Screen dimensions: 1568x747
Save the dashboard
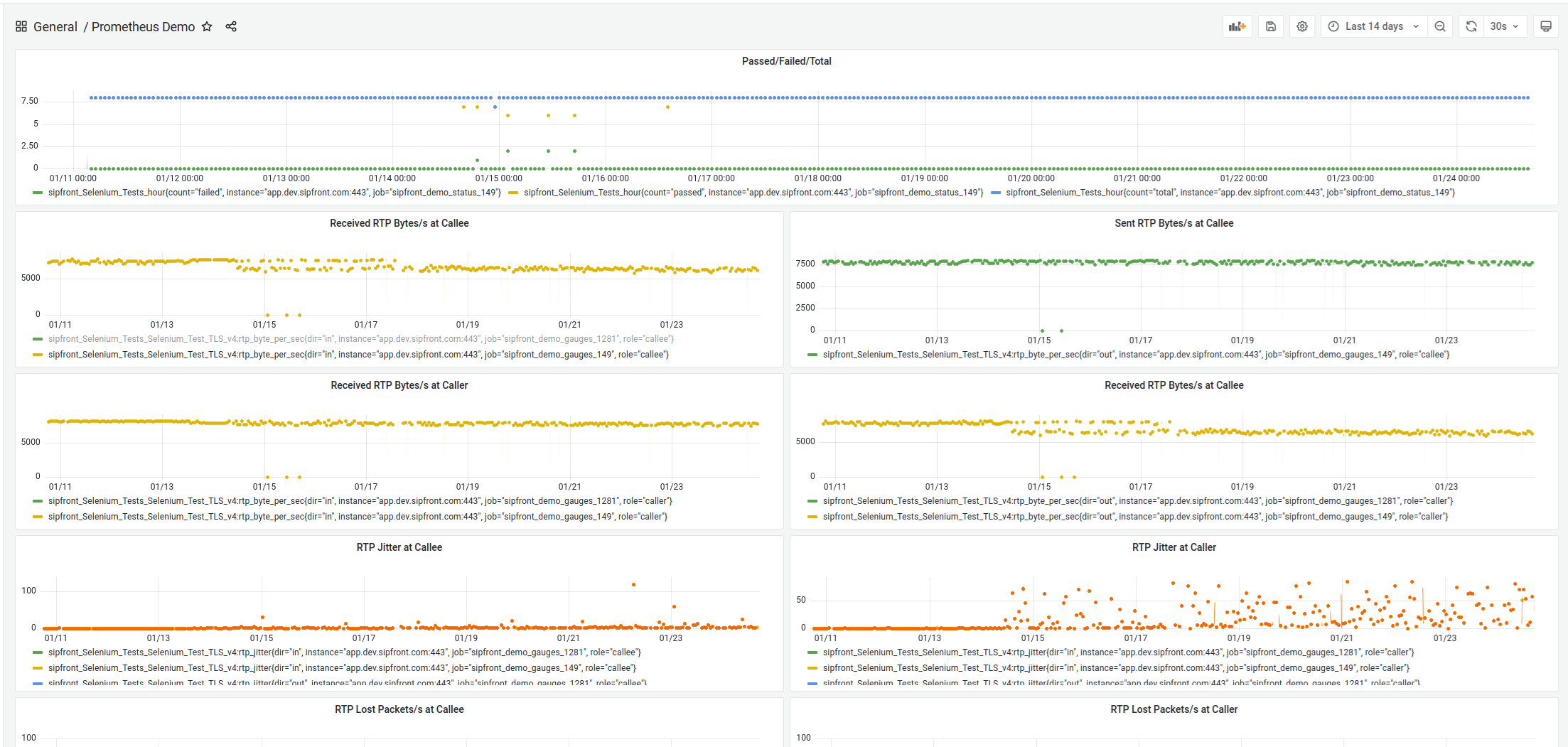coord(1271,26)
